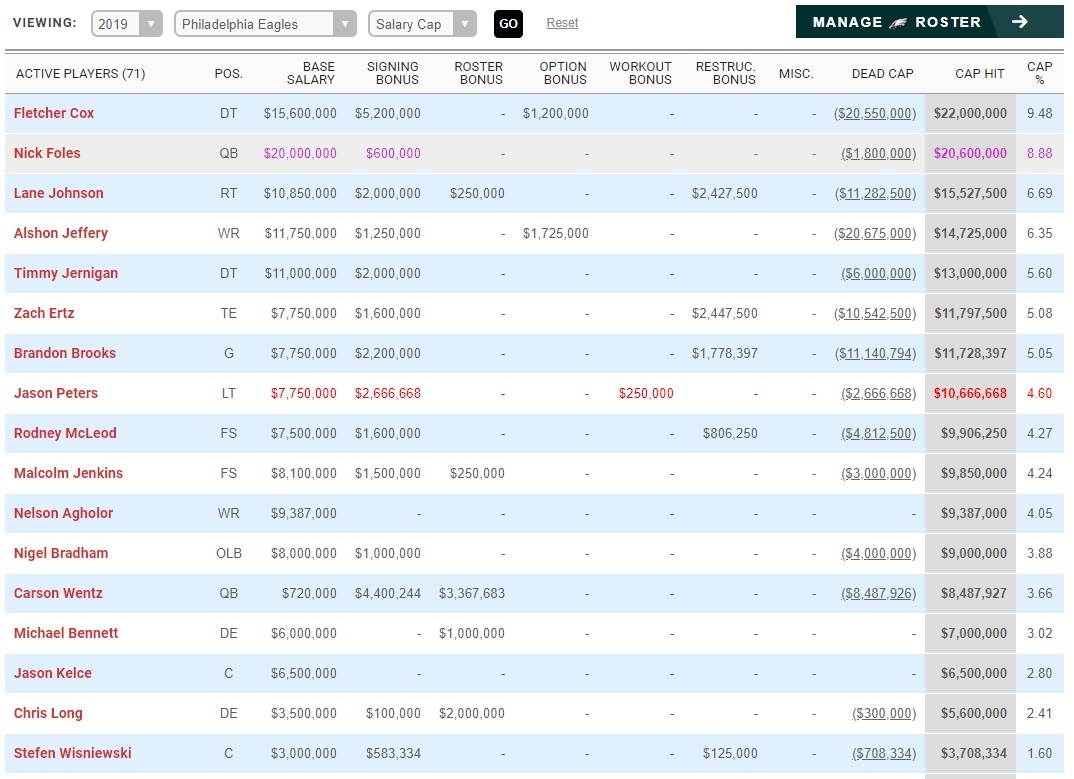This screenshot has height=779, width=1074.
Task: Open Rodney McLeod player page
Action: (65, 433)
